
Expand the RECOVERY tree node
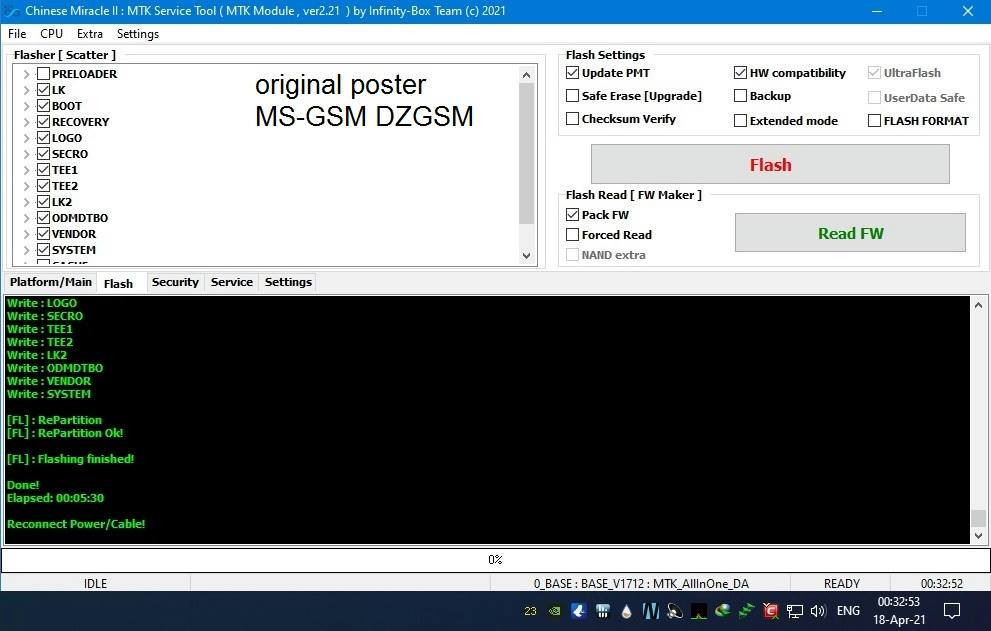(26, 122)
